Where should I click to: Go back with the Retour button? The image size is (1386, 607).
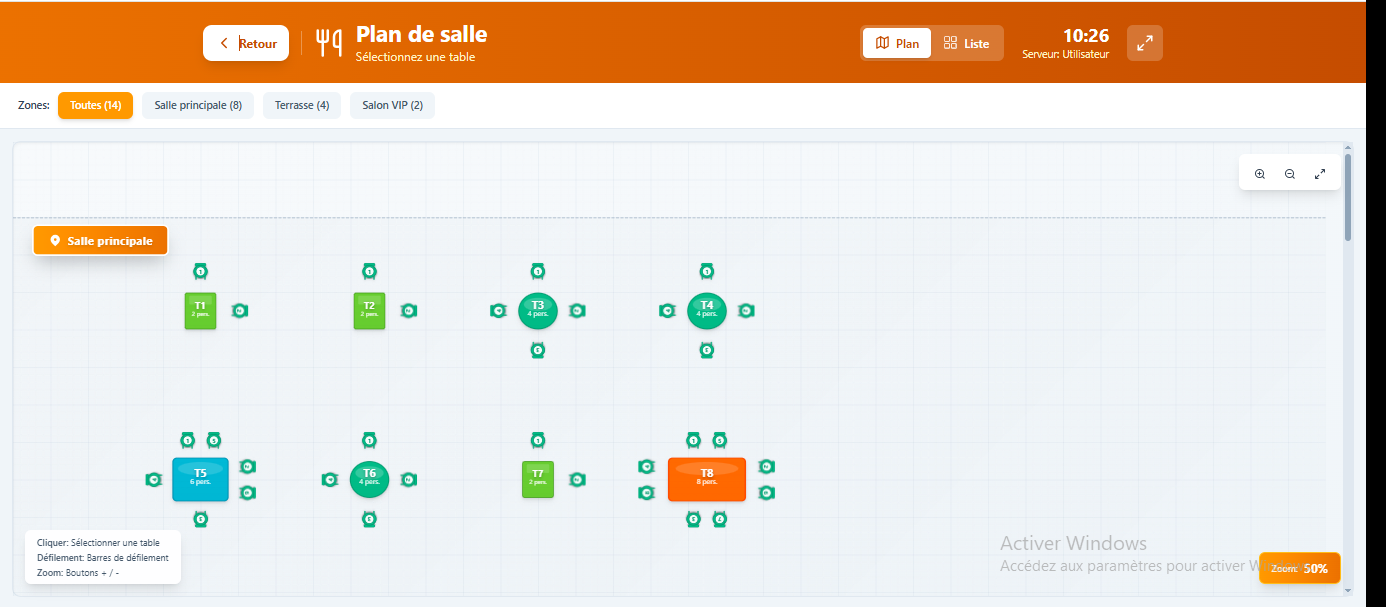246,43
